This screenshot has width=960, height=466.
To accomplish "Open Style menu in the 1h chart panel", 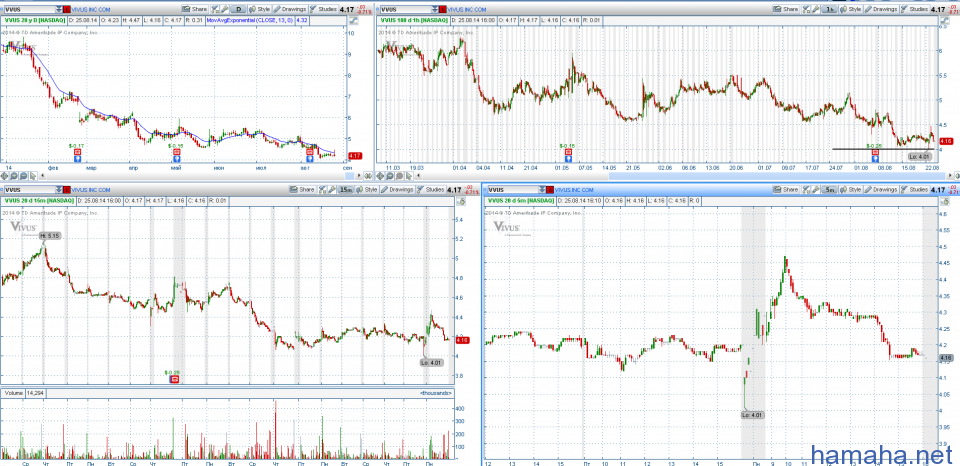I will 851,9.
